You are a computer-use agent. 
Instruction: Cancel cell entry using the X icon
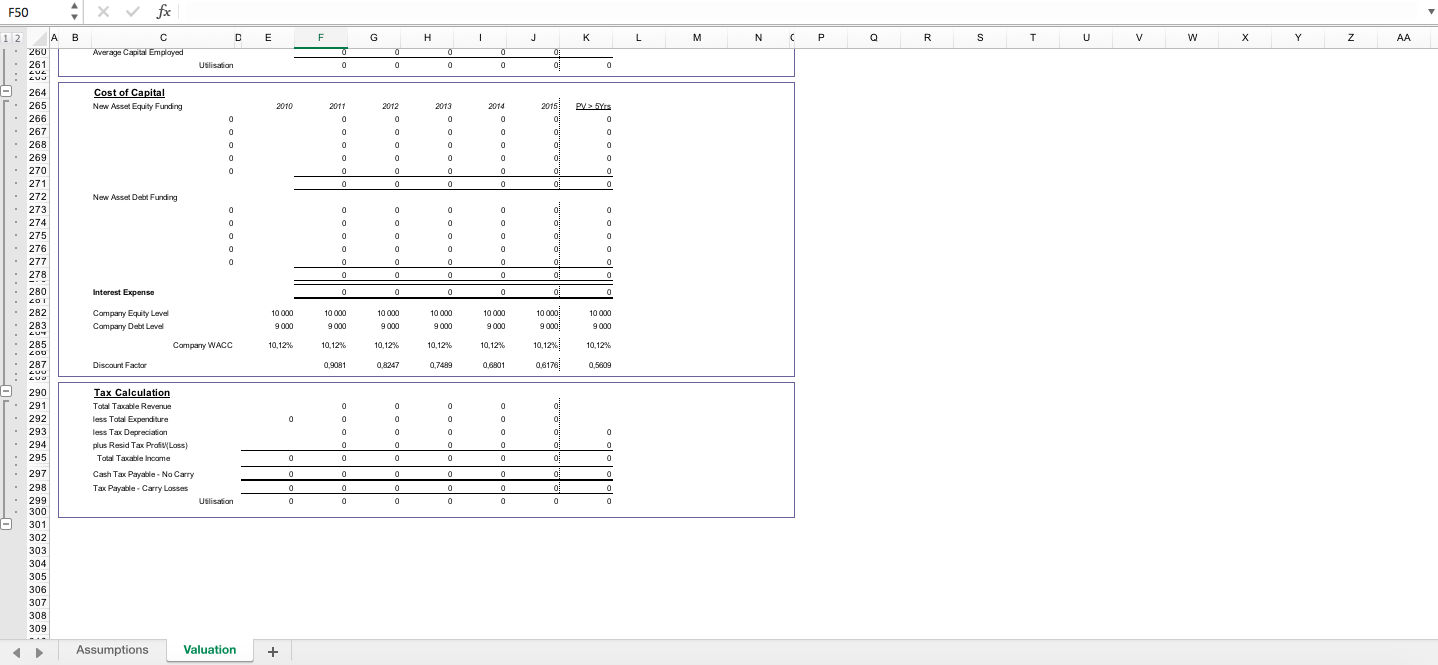(104, 12)
